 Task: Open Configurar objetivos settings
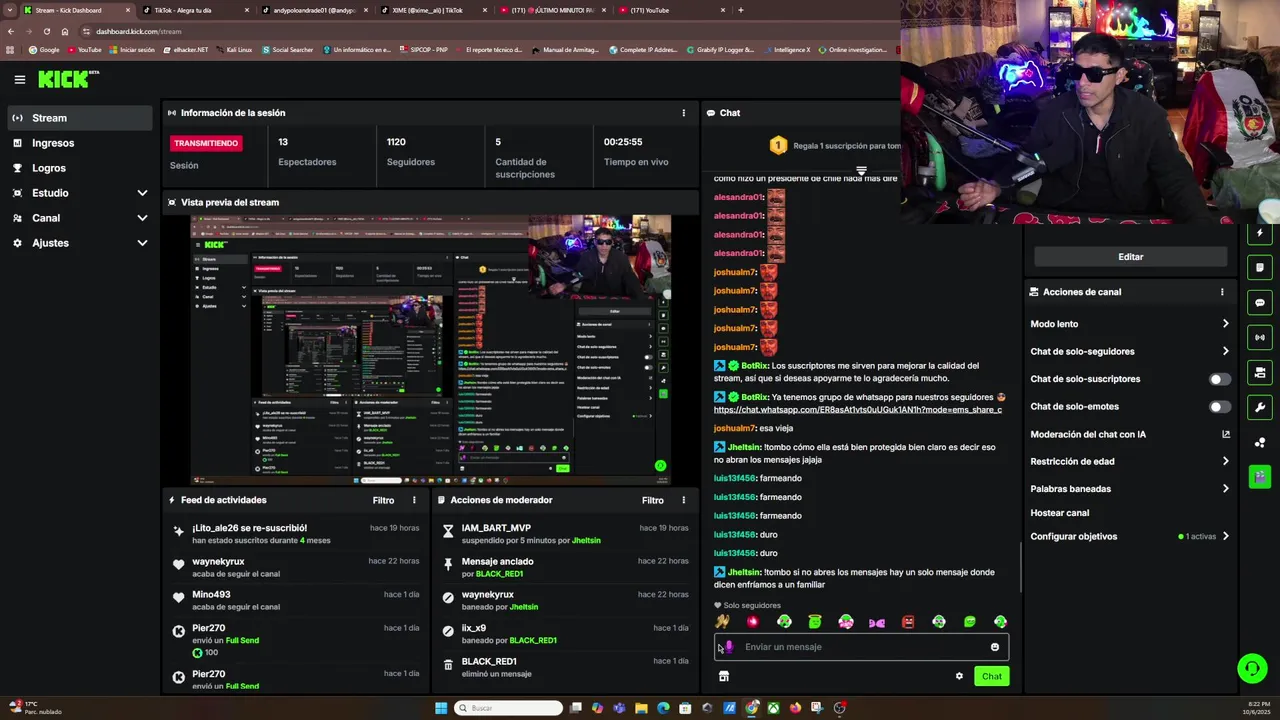1130,536
